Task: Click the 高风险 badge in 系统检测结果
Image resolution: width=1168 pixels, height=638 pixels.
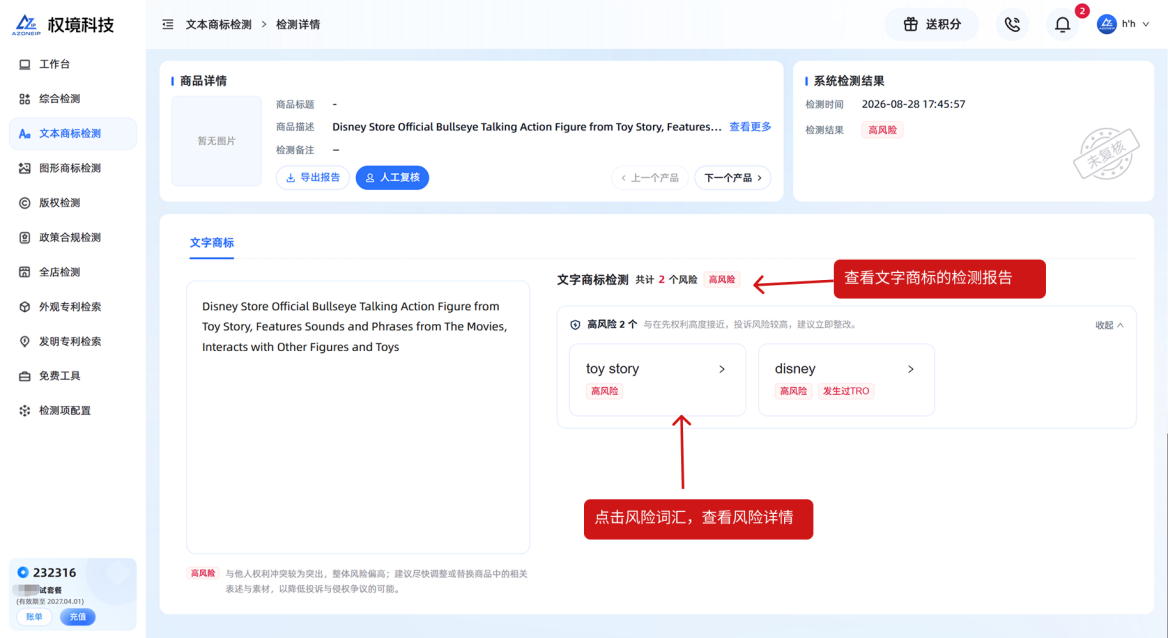Action: (882, 130)
